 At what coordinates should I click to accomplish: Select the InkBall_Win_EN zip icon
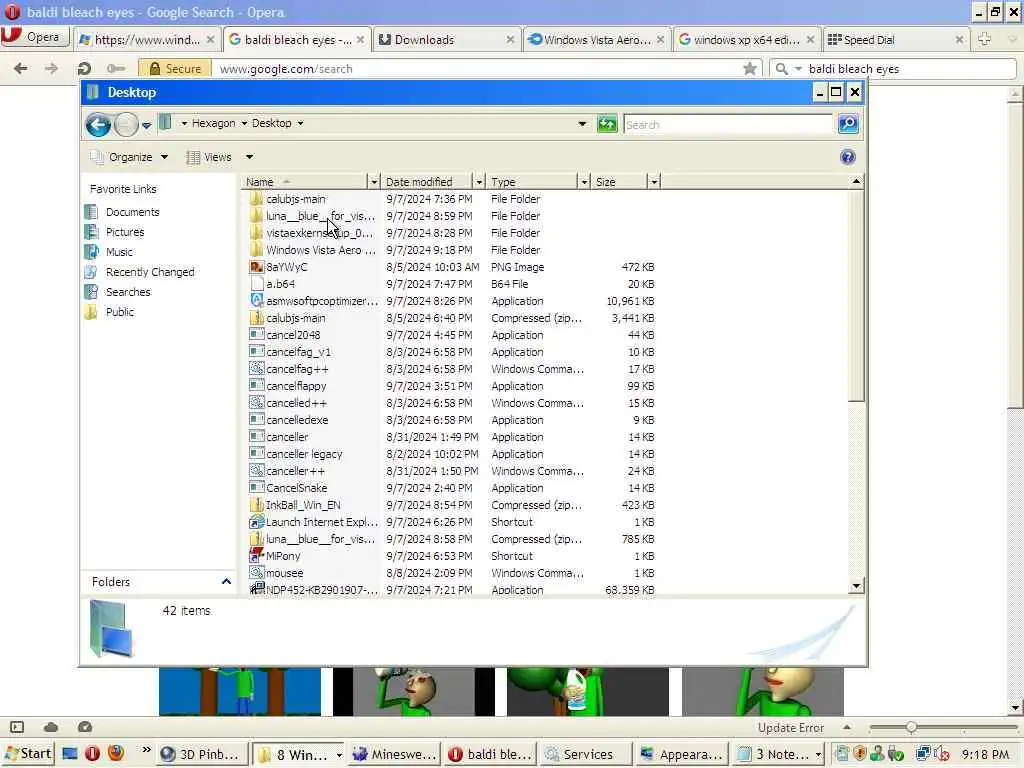257,505
